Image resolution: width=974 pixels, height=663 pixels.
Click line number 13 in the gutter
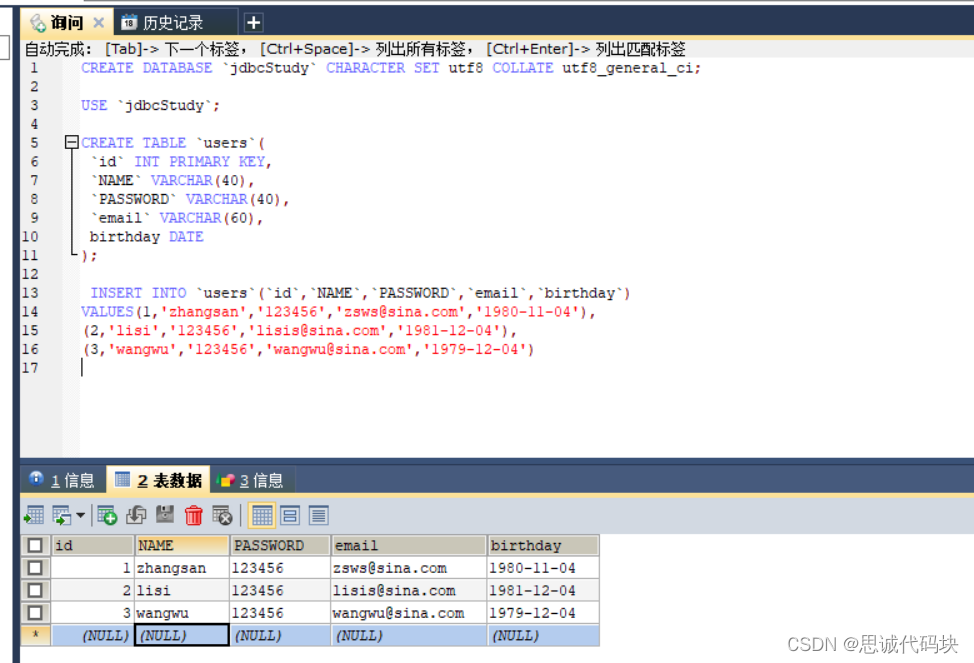(30, 293)
